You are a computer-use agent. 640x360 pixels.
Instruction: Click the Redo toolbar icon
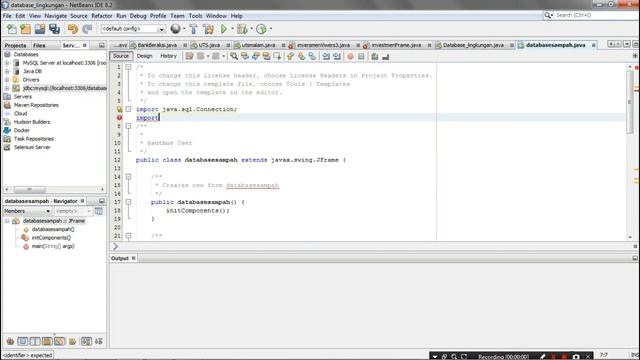pos(87,29)
